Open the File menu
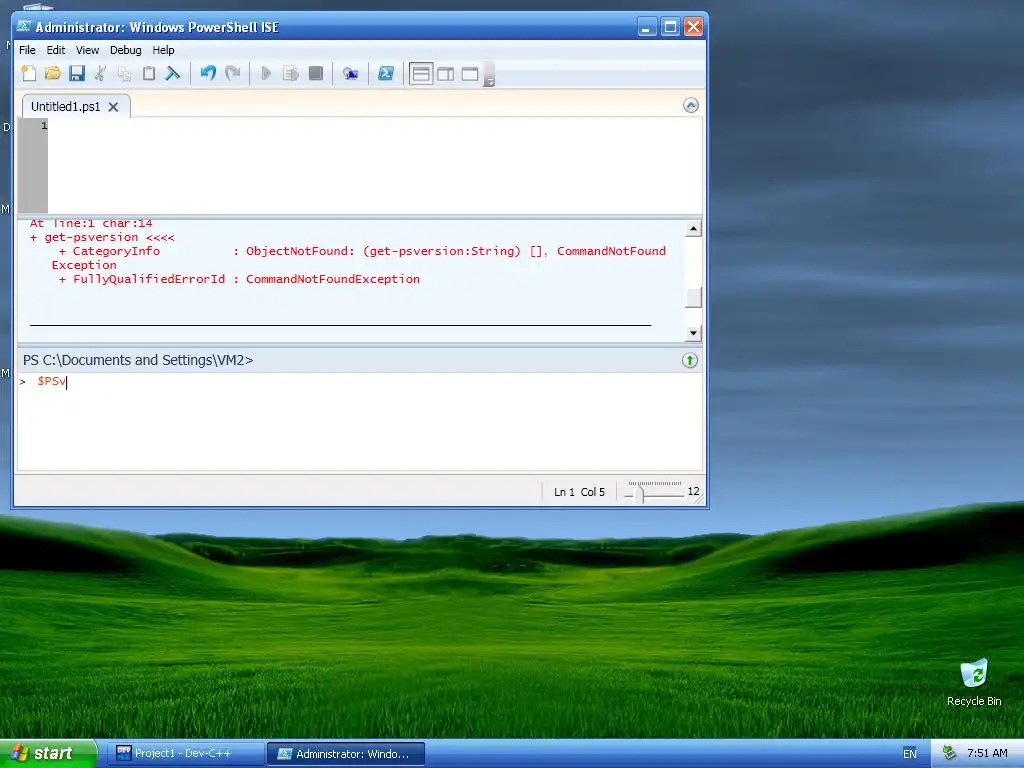The width and height of the screenshot is (1024, 768). tap(27, 50)
